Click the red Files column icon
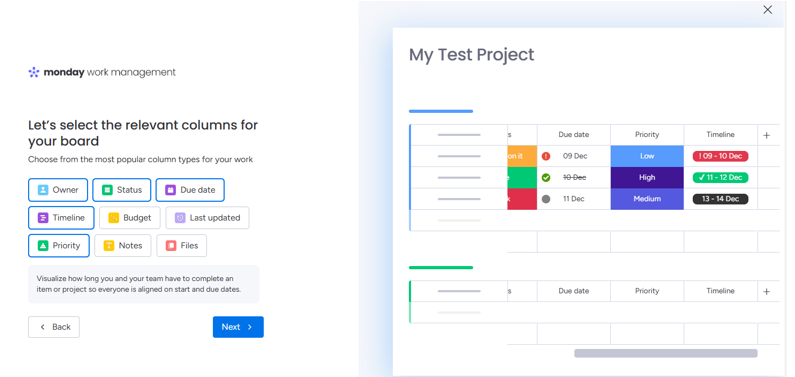 tap(171, 246)
